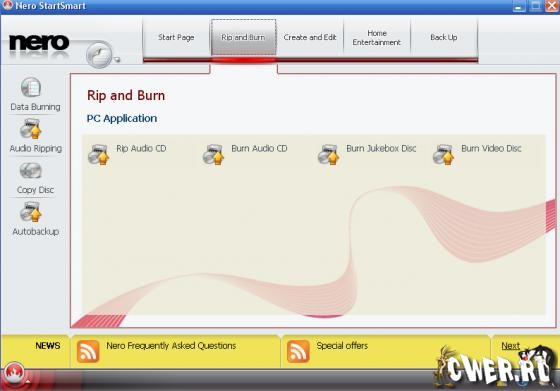Select the Copy Disc sidebar icon

31,171
